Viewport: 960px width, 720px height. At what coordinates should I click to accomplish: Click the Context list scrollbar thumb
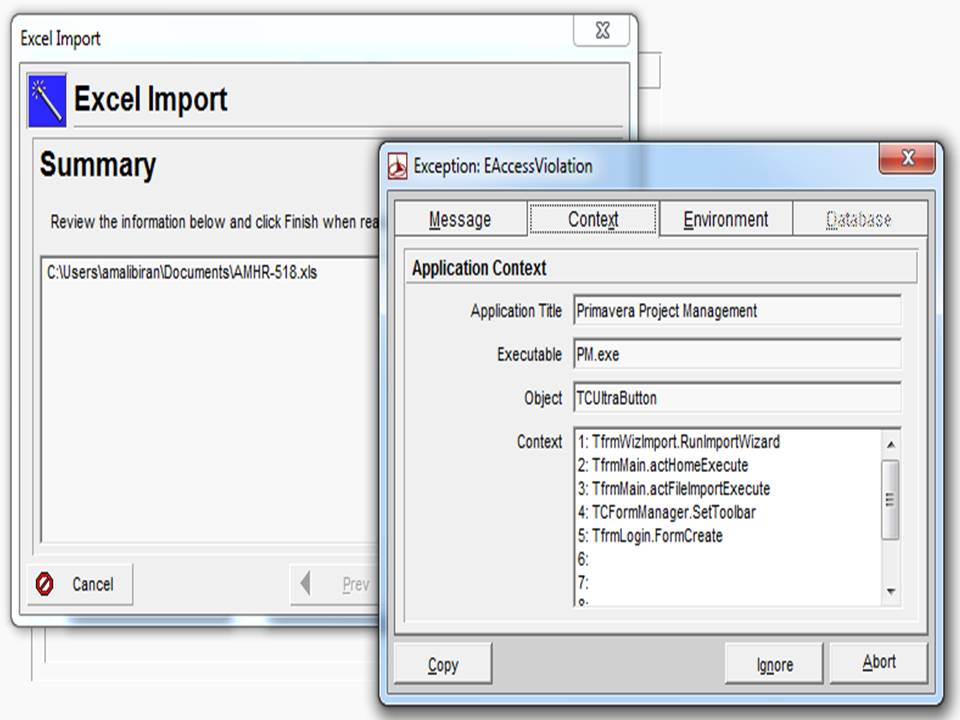891,500
